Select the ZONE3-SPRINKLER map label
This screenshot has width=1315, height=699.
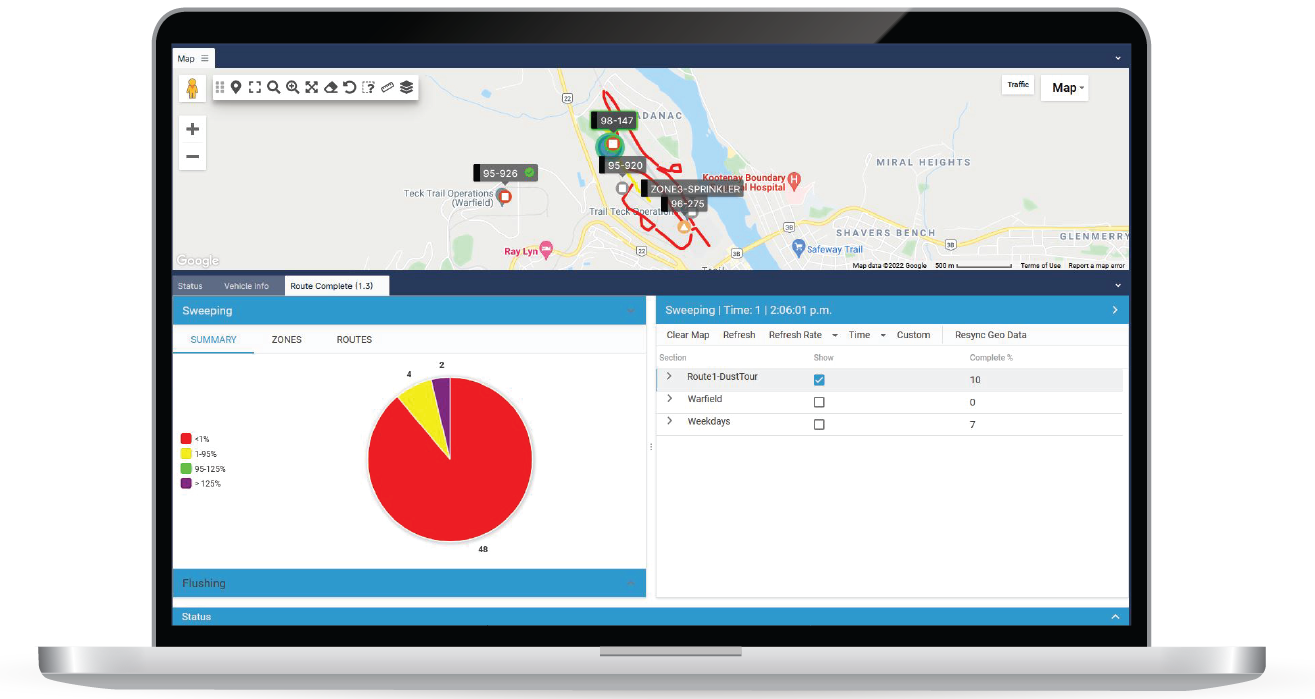pos(692,188)
